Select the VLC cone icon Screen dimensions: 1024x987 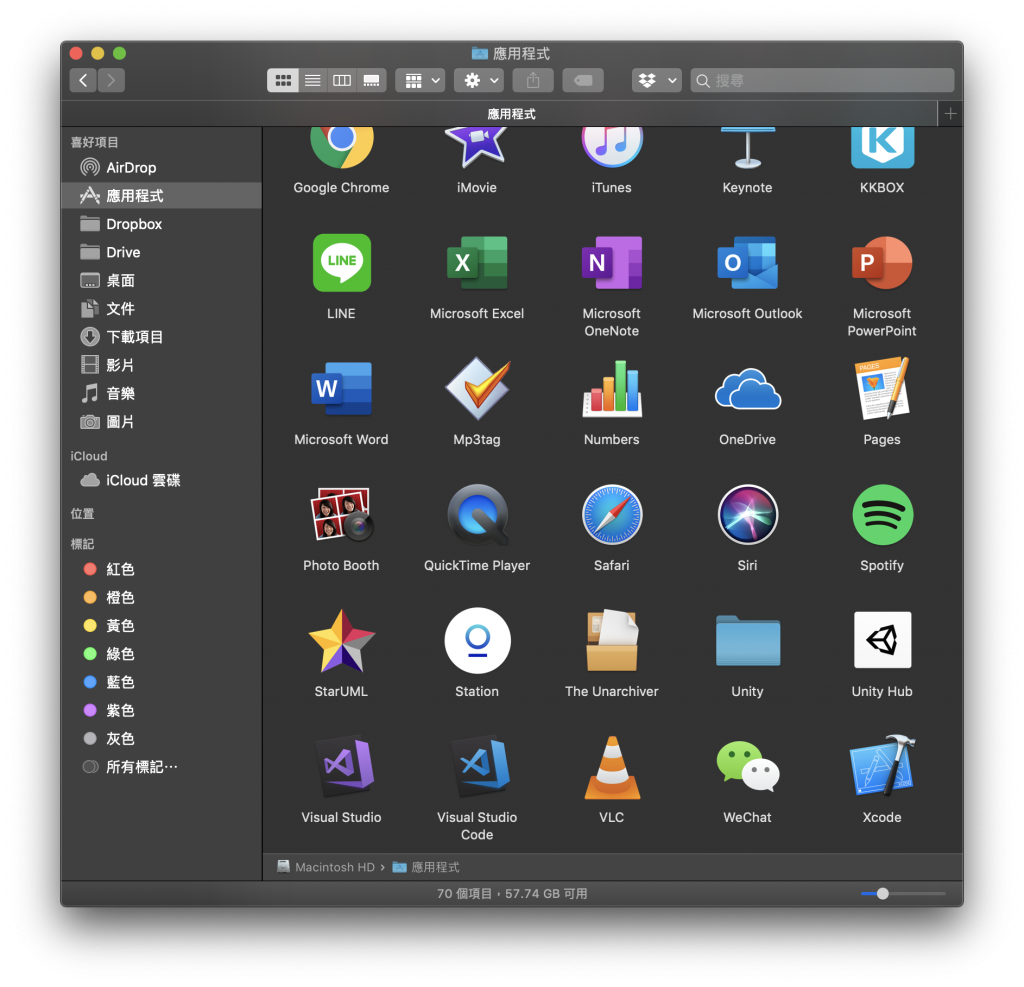coord(612,768)
